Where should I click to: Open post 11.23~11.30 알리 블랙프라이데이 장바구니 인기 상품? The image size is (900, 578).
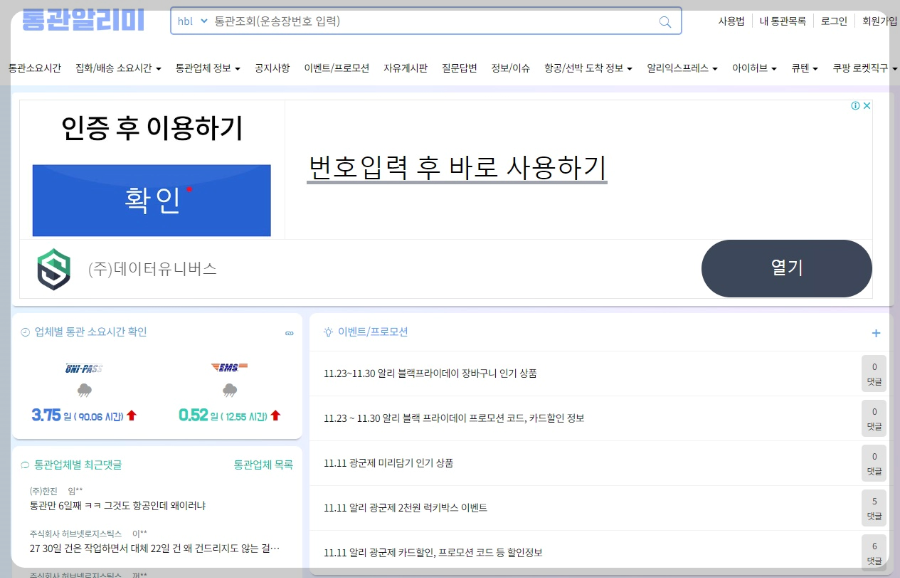(430, 373)
